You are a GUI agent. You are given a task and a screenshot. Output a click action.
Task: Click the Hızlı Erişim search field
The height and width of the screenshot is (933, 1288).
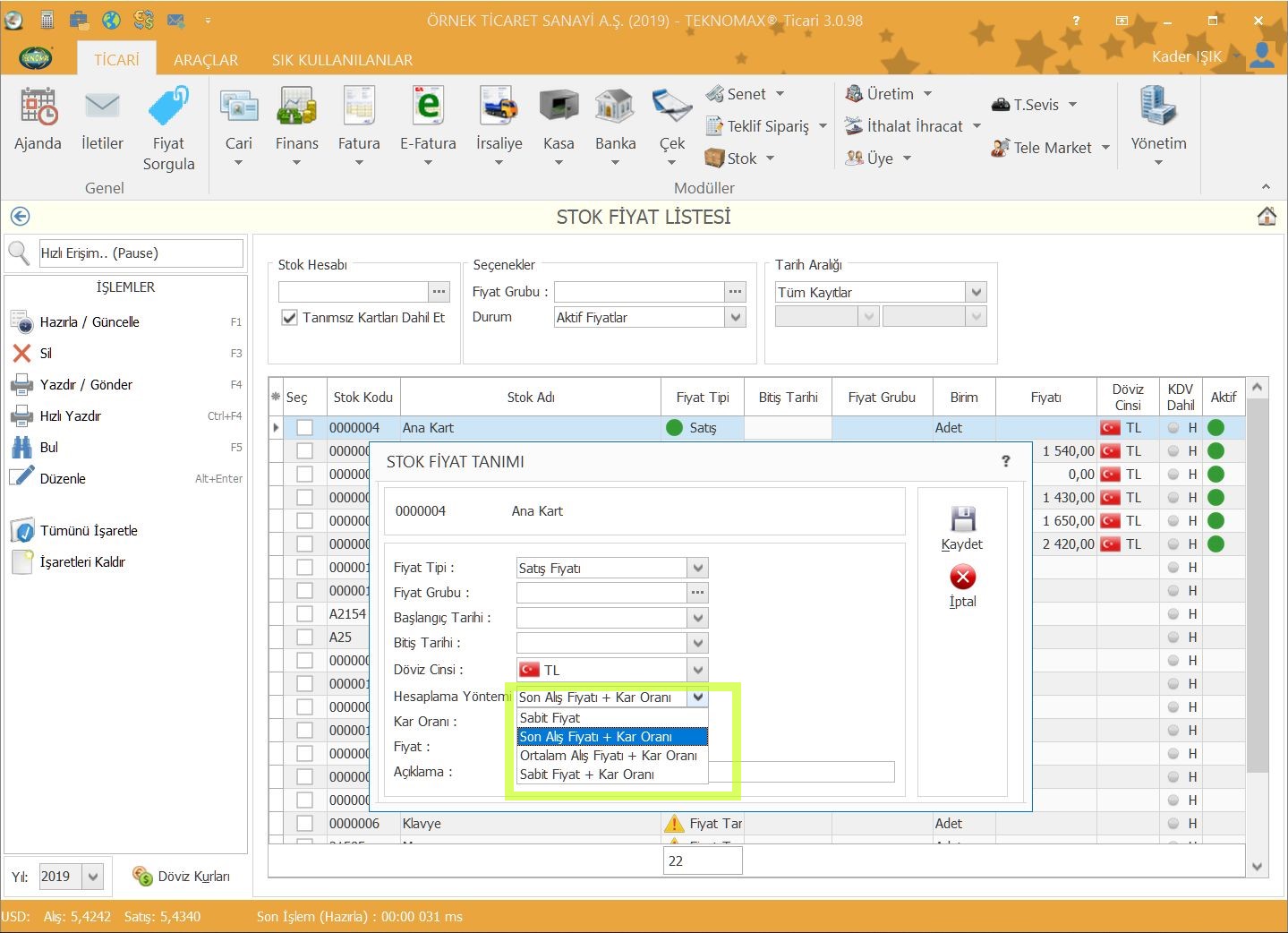pyautogui.click(x=141, y=253)
